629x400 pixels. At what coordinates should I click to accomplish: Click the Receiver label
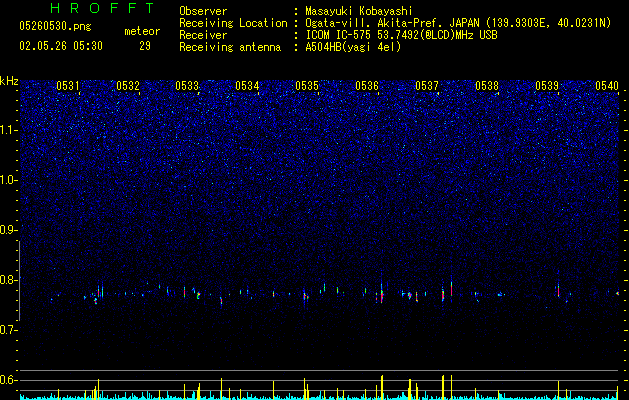[203, 35]
